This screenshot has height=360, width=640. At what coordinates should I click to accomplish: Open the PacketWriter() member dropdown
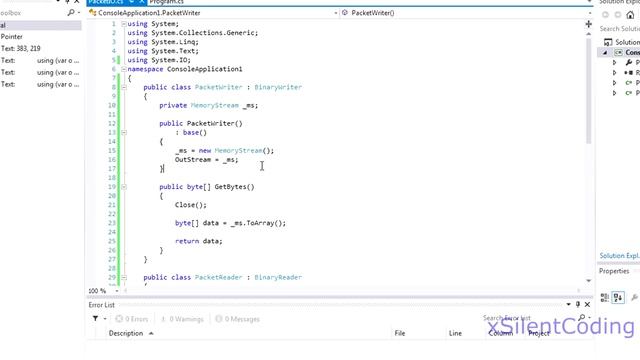pos(590,13)
